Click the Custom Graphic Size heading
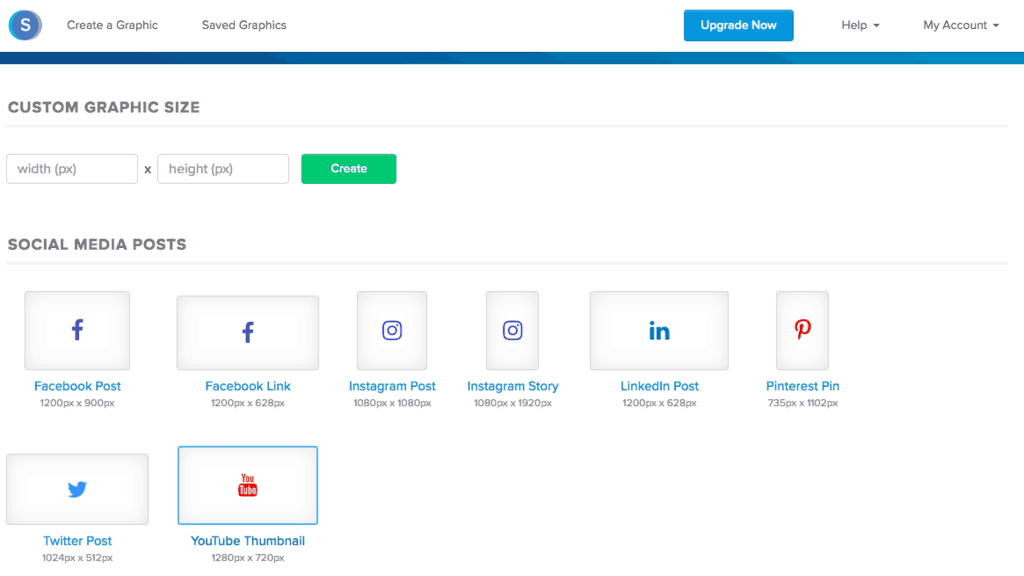Image resolution: width=1024 pixels, height=576 pixels. 104,107
